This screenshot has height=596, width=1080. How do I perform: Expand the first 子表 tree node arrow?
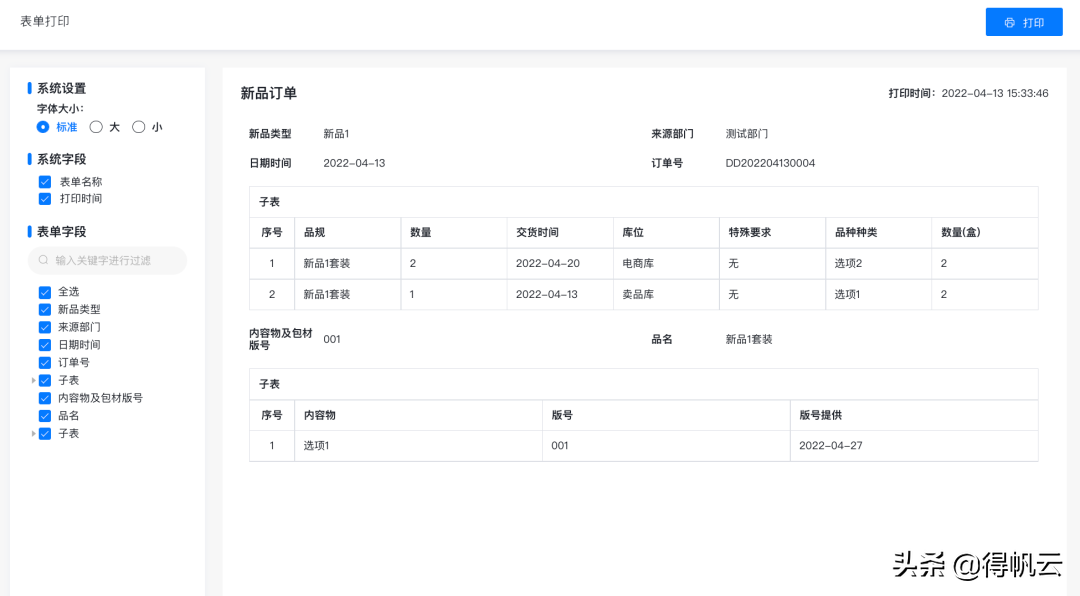33,380
